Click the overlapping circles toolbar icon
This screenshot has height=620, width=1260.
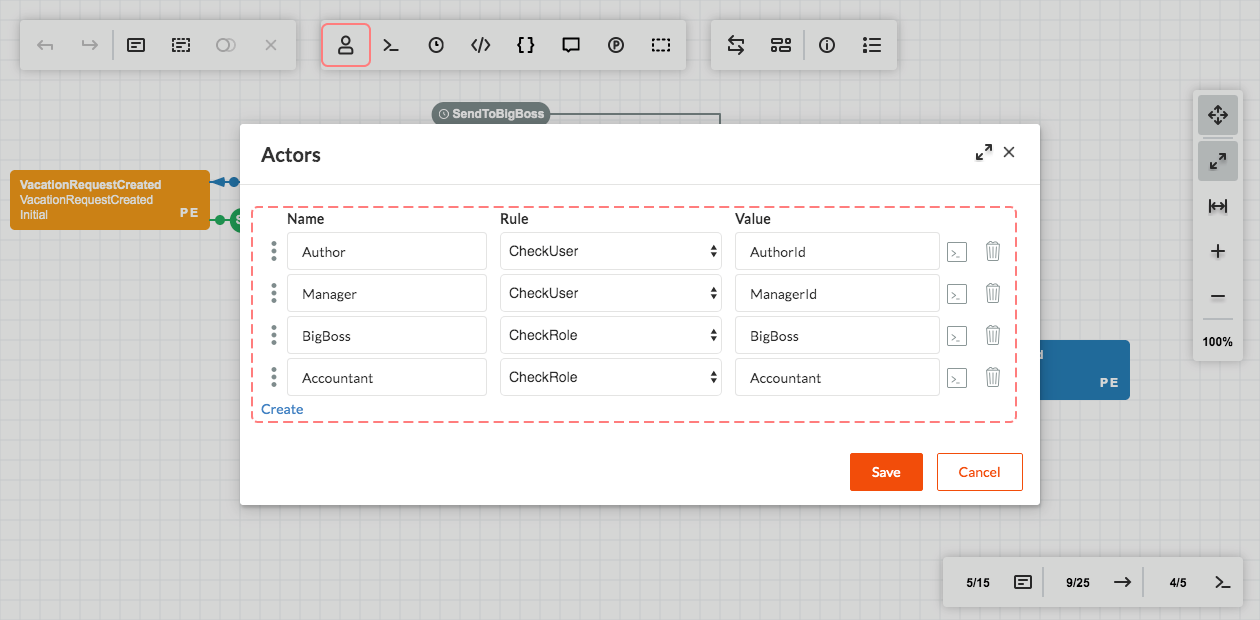point(226,45)
